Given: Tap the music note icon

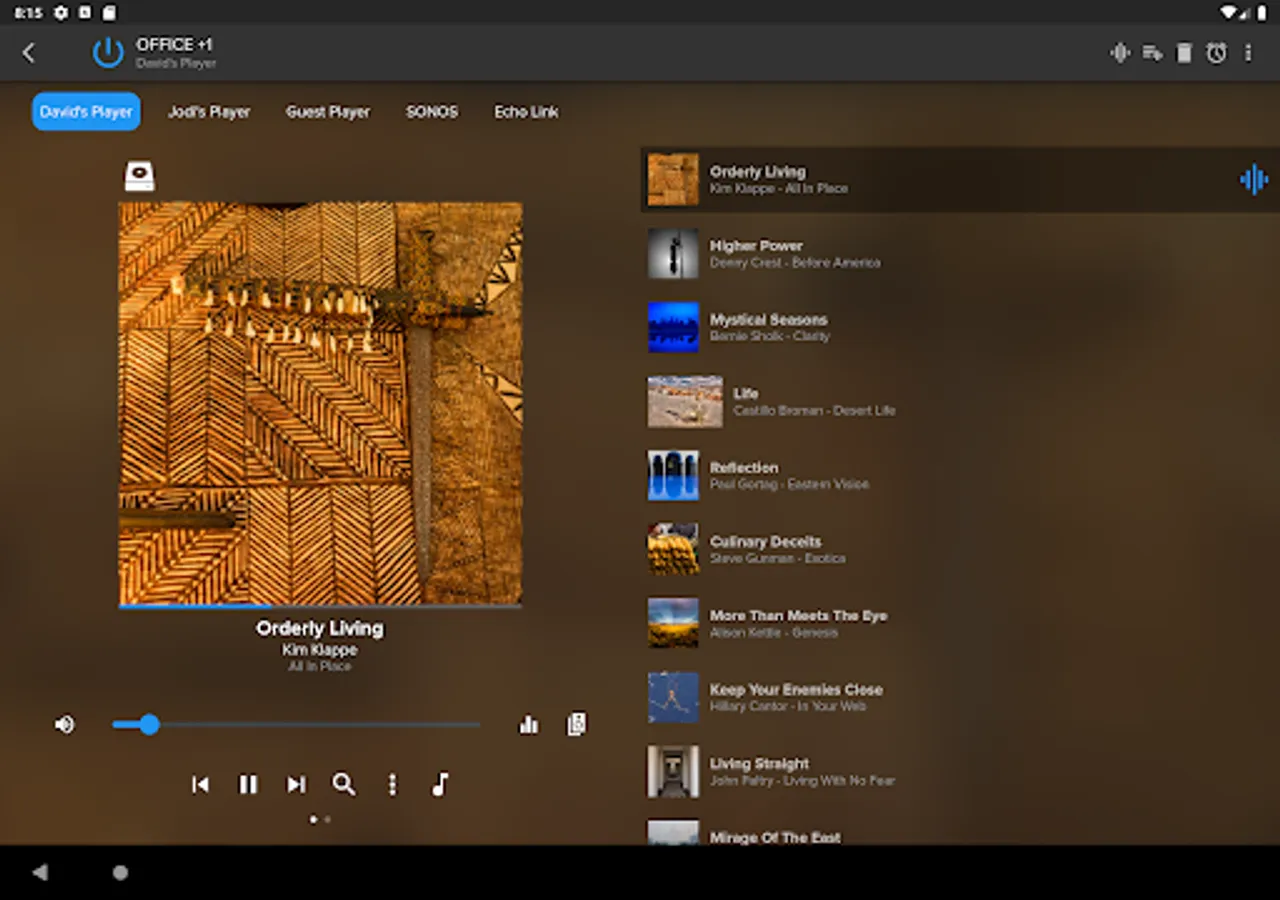Looking at the screenshot, I should tap(440, 785).
